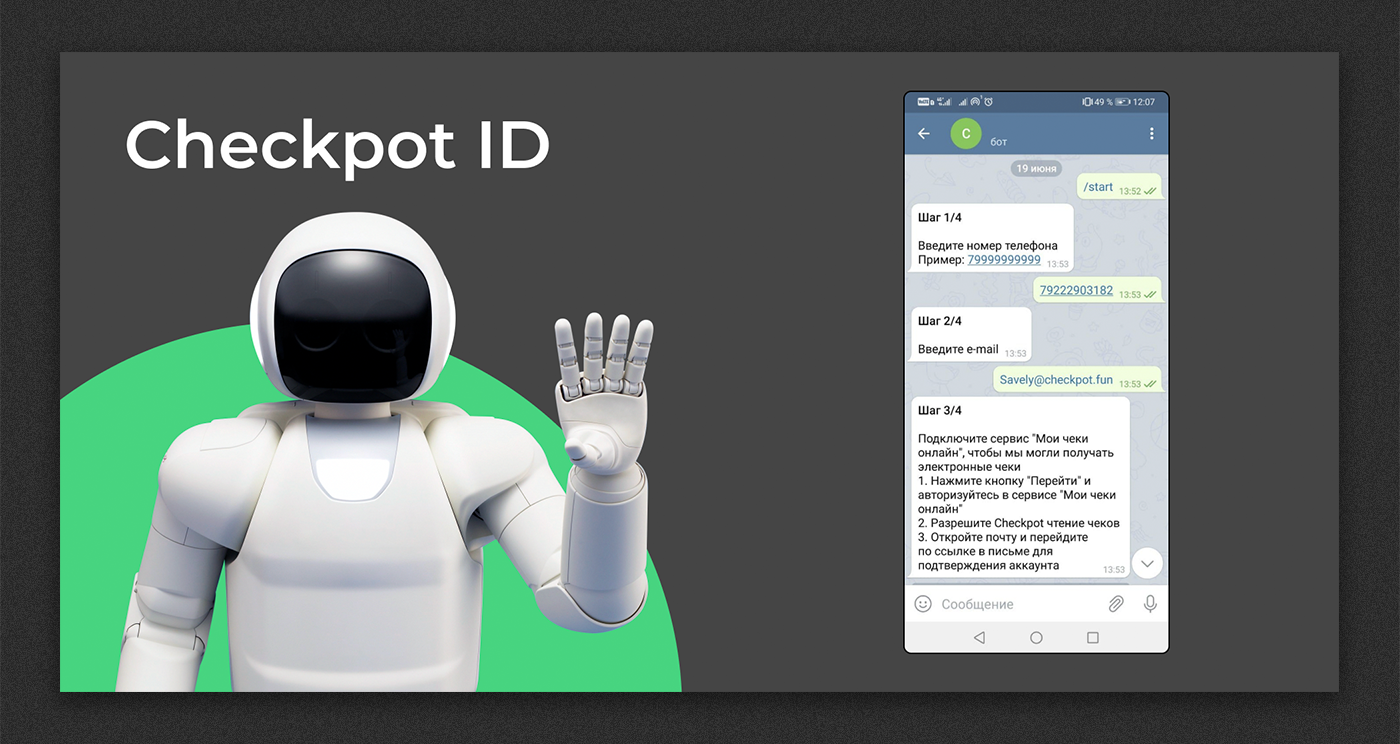The height and width of the screenshot is (744, 1400).
Task: Click the emoji smiley icon
Action: [x=923, y=604]
